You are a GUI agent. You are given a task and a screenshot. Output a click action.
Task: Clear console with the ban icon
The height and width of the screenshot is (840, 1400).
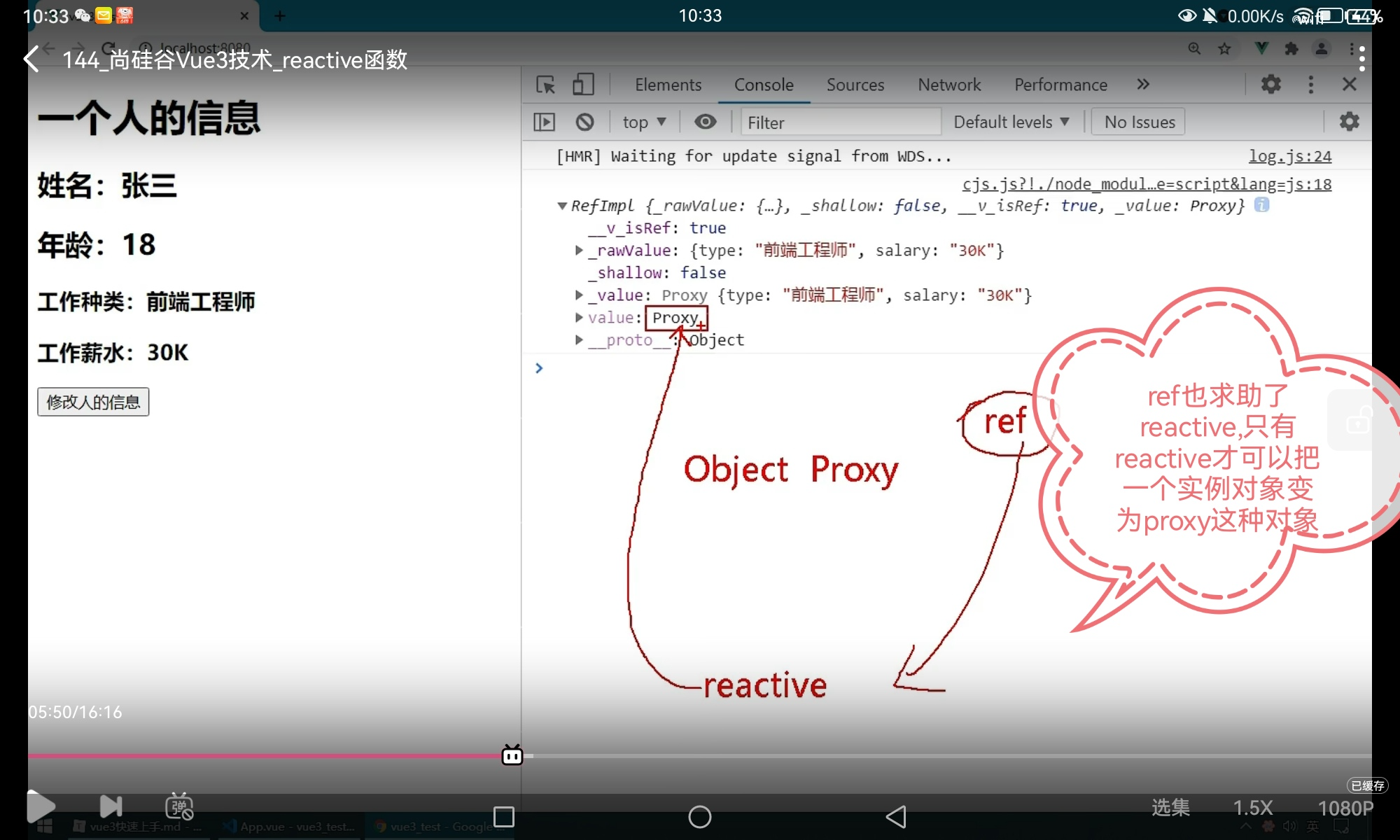coord(584,122)
